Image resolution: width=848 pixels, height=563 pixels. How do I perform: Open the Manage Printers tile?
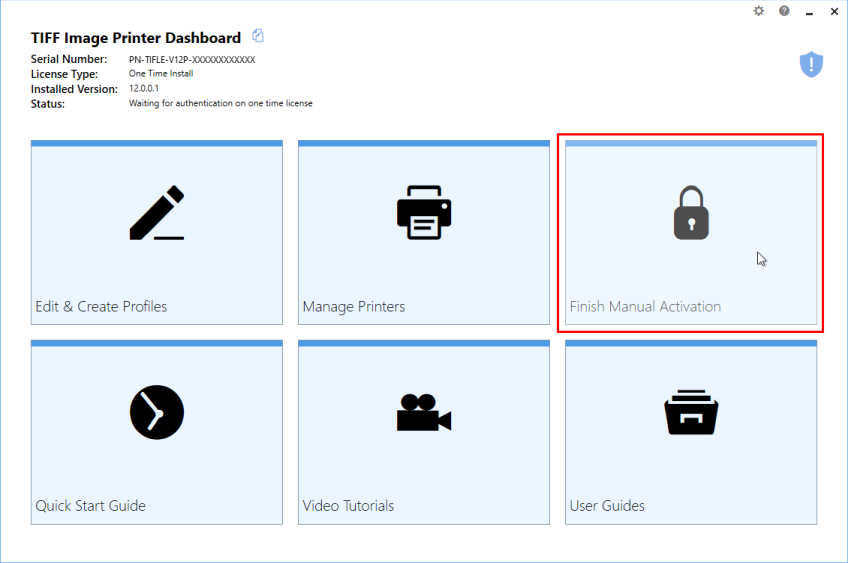tap(423, 233)
